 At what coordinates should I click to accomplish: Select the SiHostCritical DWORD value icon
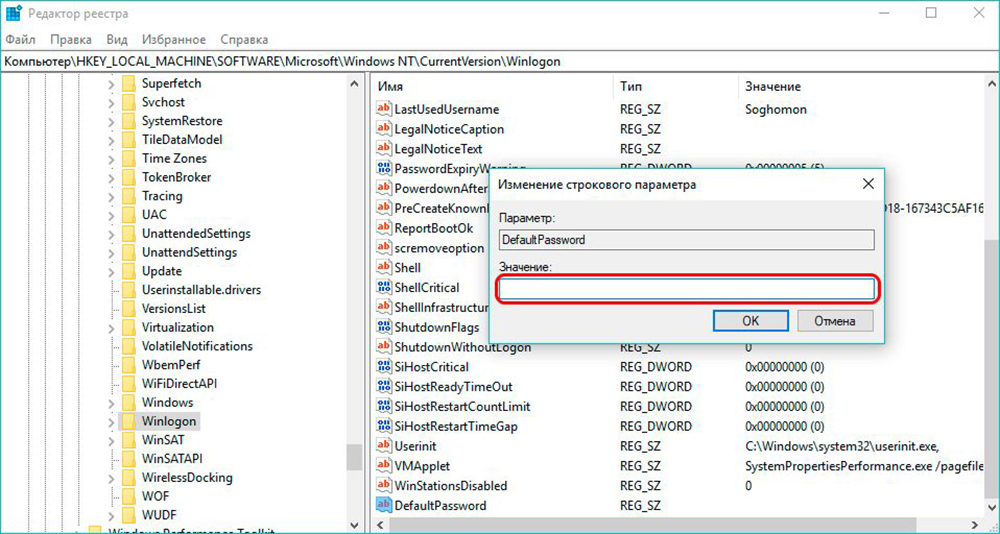click(x=384, y=367)
